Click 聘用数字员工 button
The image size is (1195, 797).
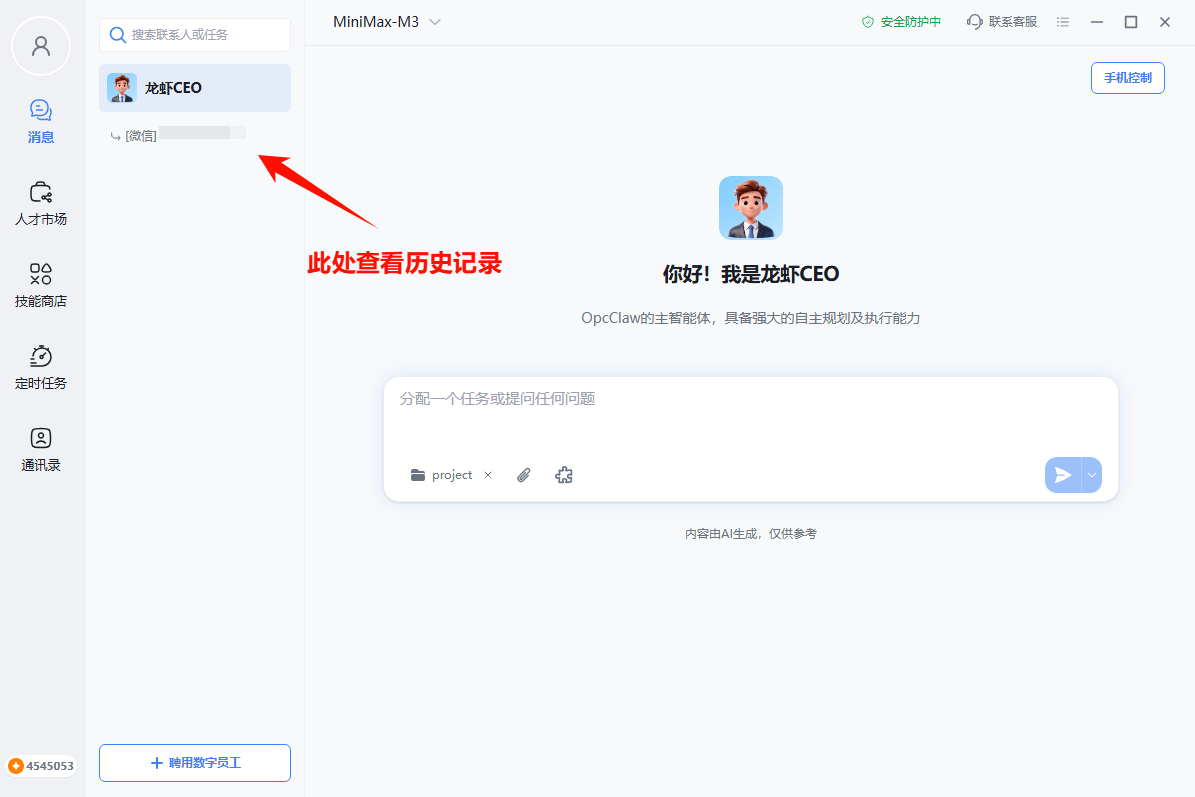click(195, 763)
